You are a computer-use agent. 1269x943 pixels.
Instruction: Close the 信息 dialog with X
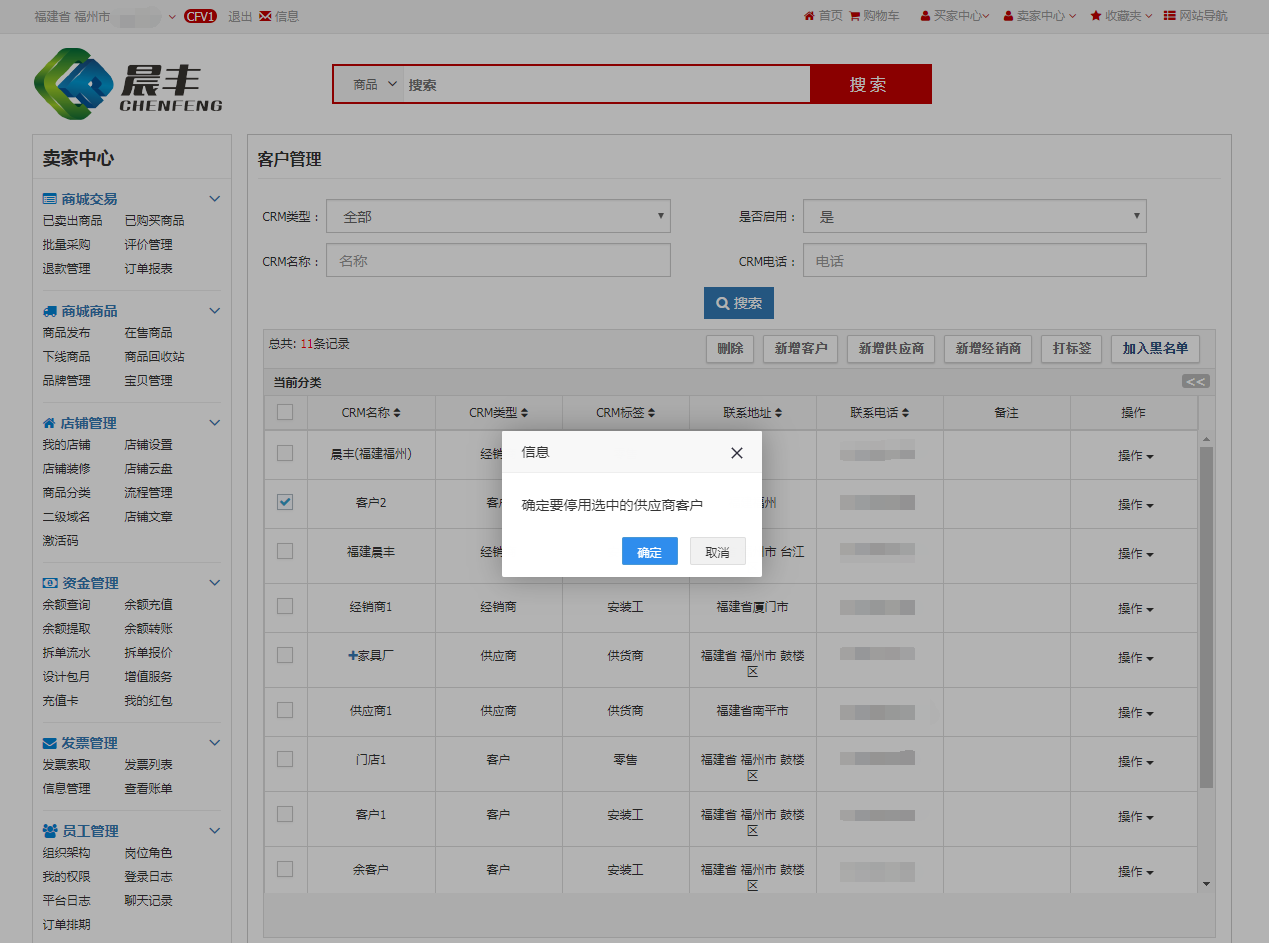tap(737, 453)
